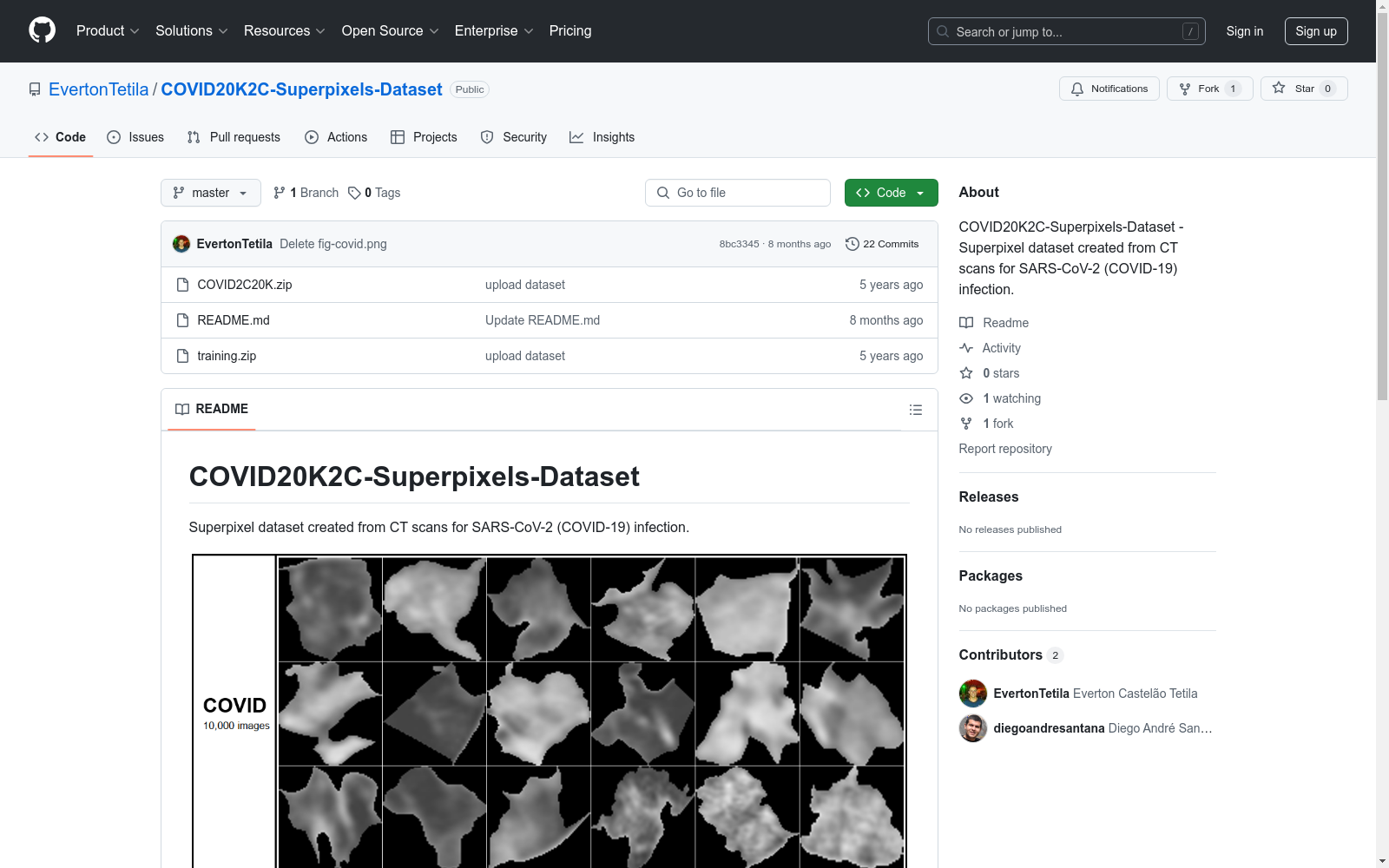Fork this repository
The width and height of the screenshot is (1389, 868).
coord(1209,89)
